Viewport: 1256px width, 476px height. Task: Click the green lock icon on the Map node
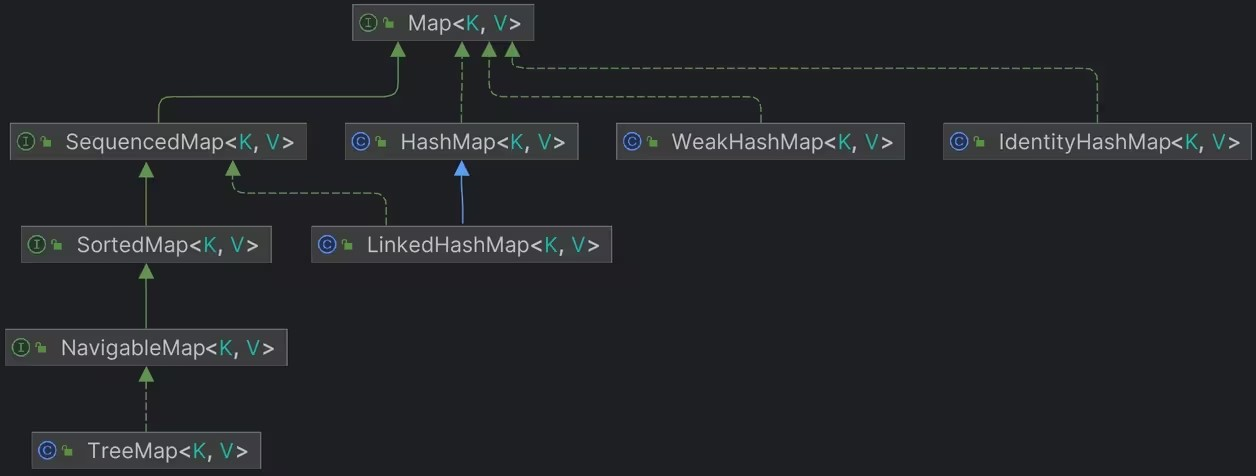pyautogui.click(x=388, y=24)
